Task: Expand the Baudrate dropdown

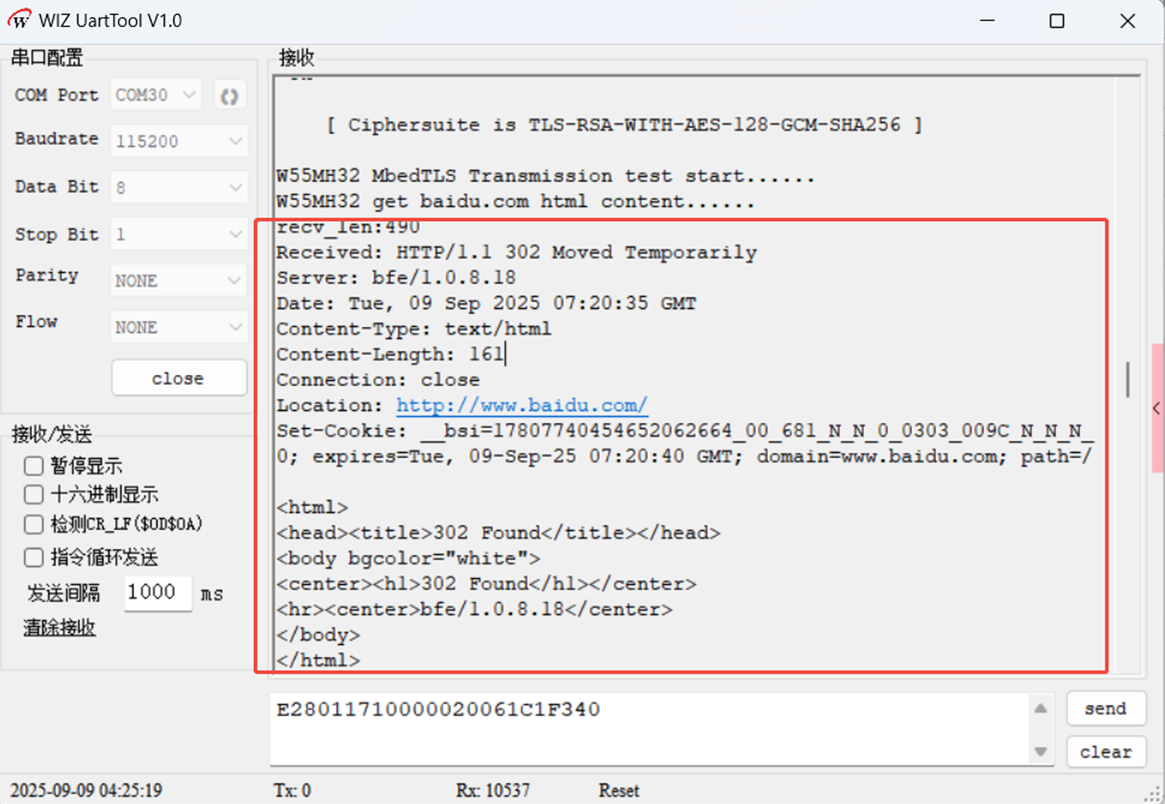Action: [179, 142]
